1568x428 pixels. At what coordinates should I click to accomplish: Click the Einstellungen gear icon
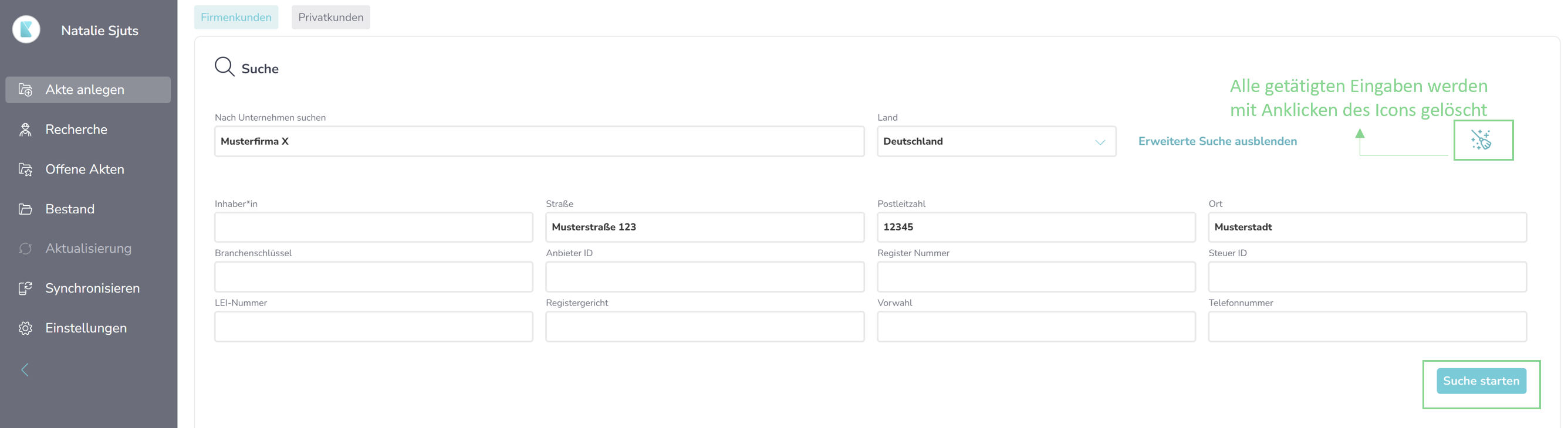tap(25, 328)
